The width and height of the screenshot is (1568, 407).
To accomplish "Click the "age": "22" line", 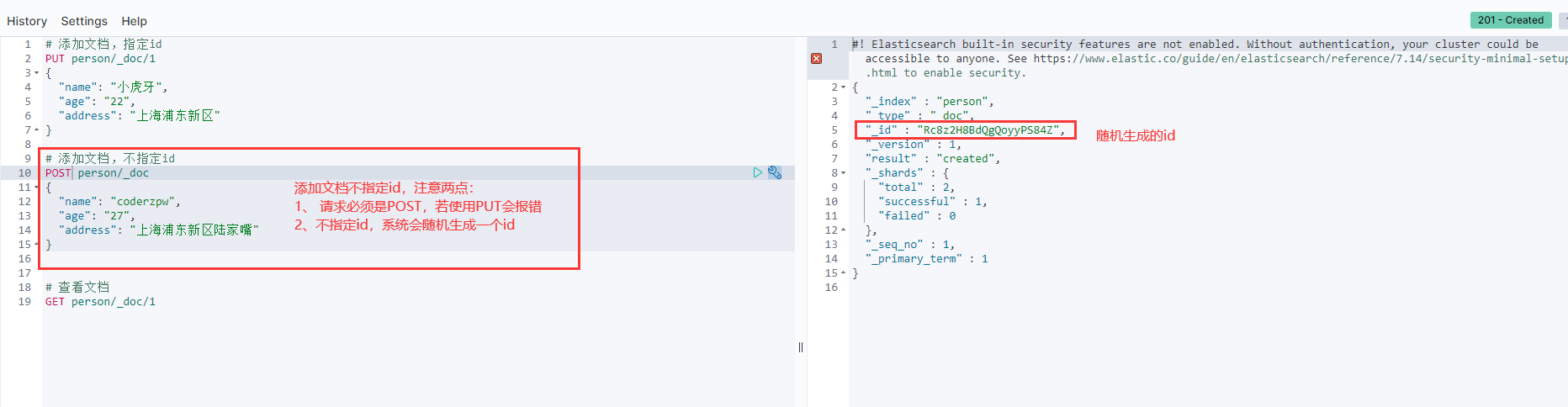I will coord(97,102).
